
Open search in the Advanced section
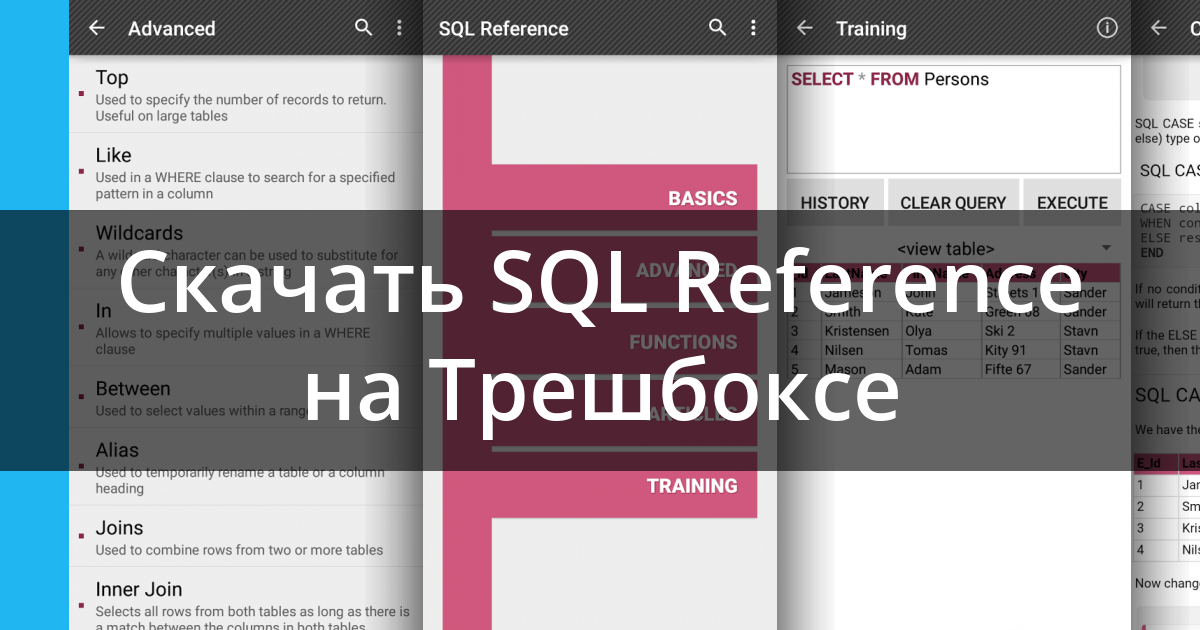(x=363, y=28)
